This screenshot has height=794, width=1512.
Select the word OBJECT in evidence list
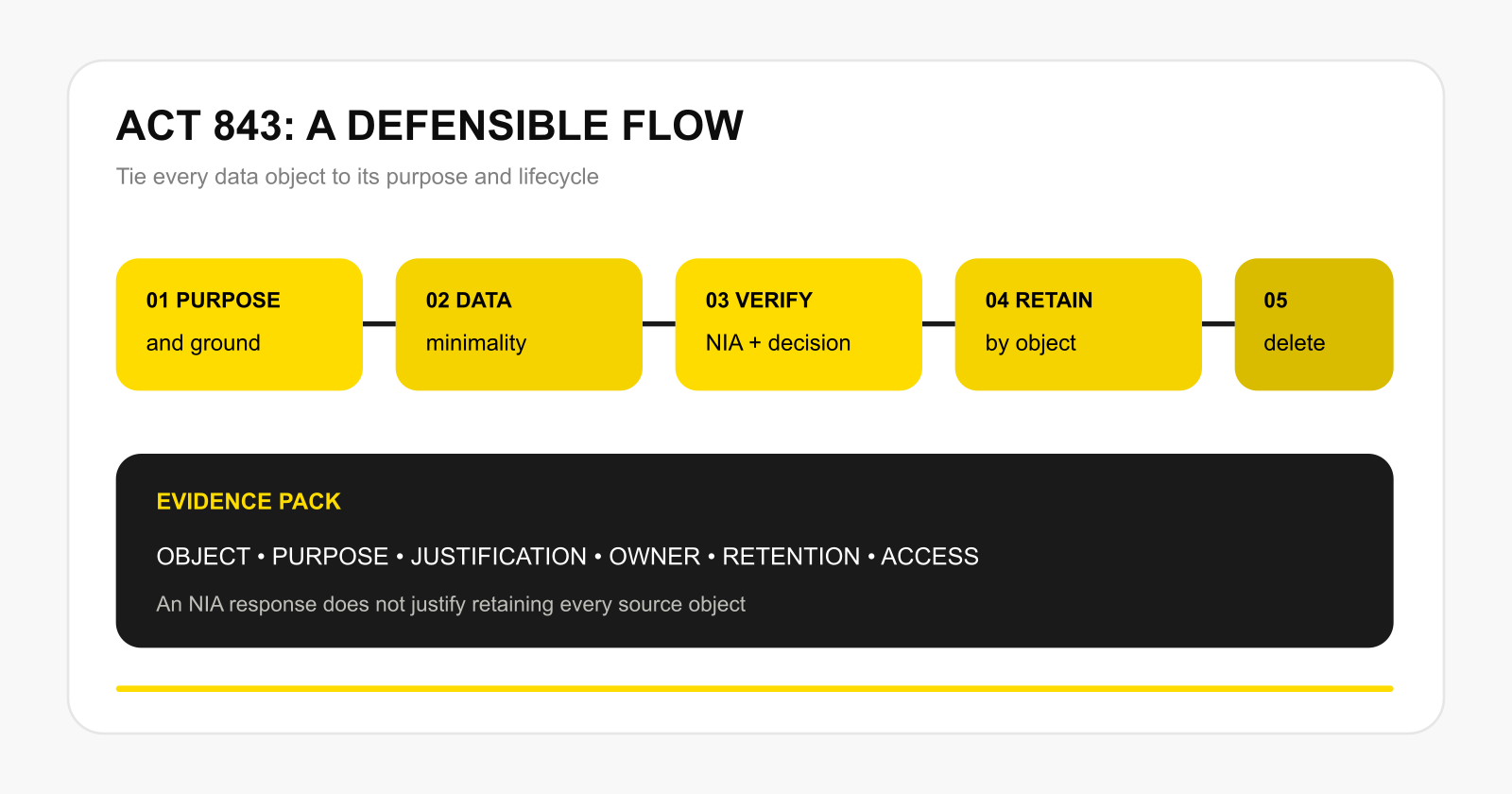click(203, 556)
